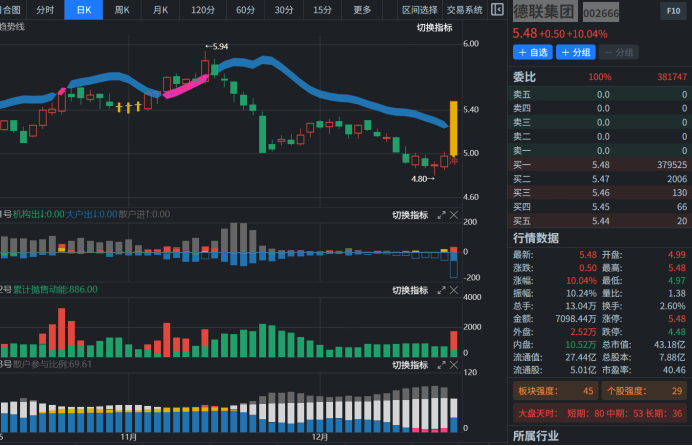Close the retail participation ratio panel

tap(454, 365)
